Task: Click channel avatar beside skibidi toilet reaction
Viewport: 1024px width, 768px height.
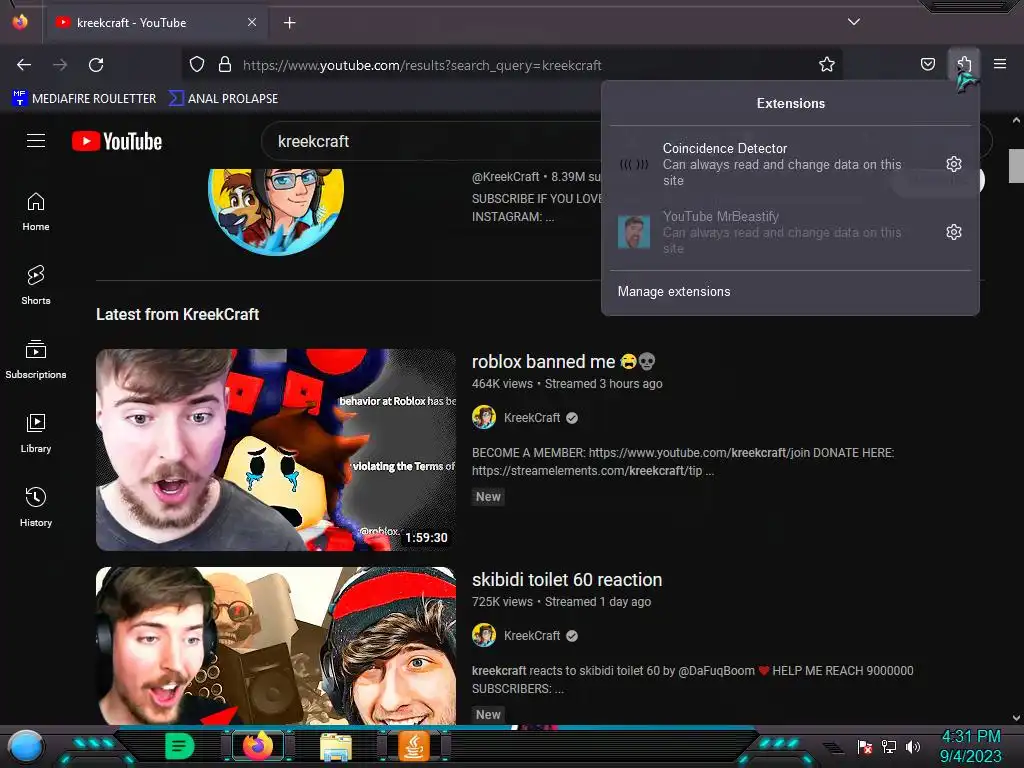Action: (x=484, y=635)
